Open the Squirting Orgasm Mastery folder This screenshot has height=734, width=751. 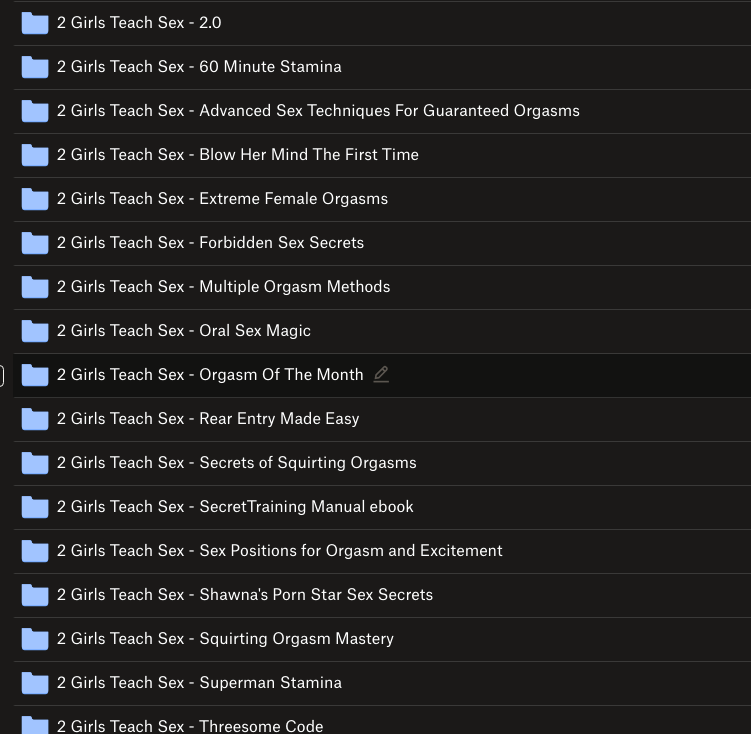point(225,639)
